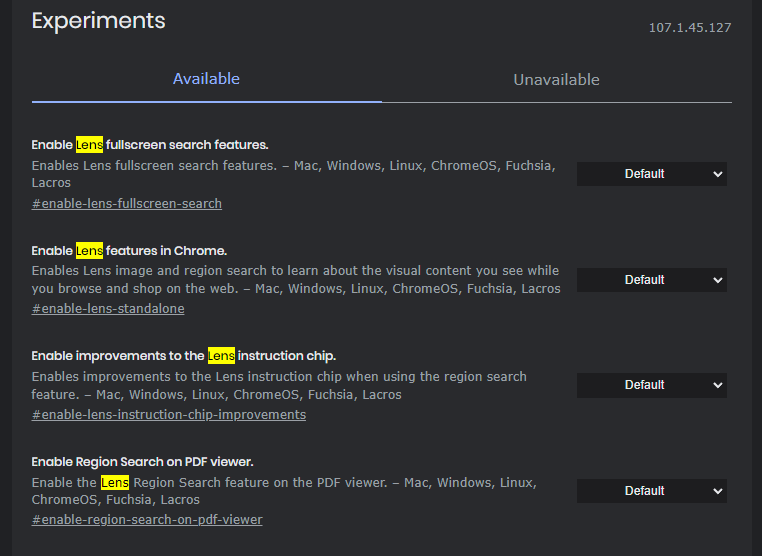Expand Lens instruction chip improvements dropdown
This screenshot has width=762, height=556.
coord(652,385)
